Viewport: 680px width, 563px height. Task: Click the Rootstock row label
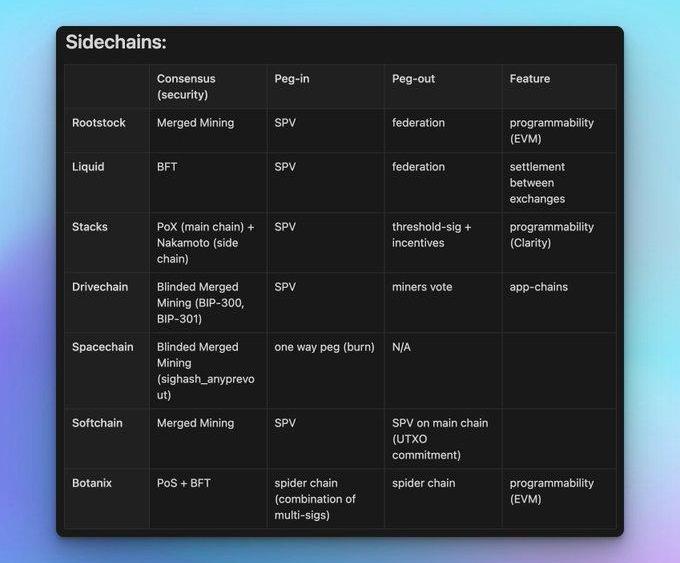pos(98,123)
